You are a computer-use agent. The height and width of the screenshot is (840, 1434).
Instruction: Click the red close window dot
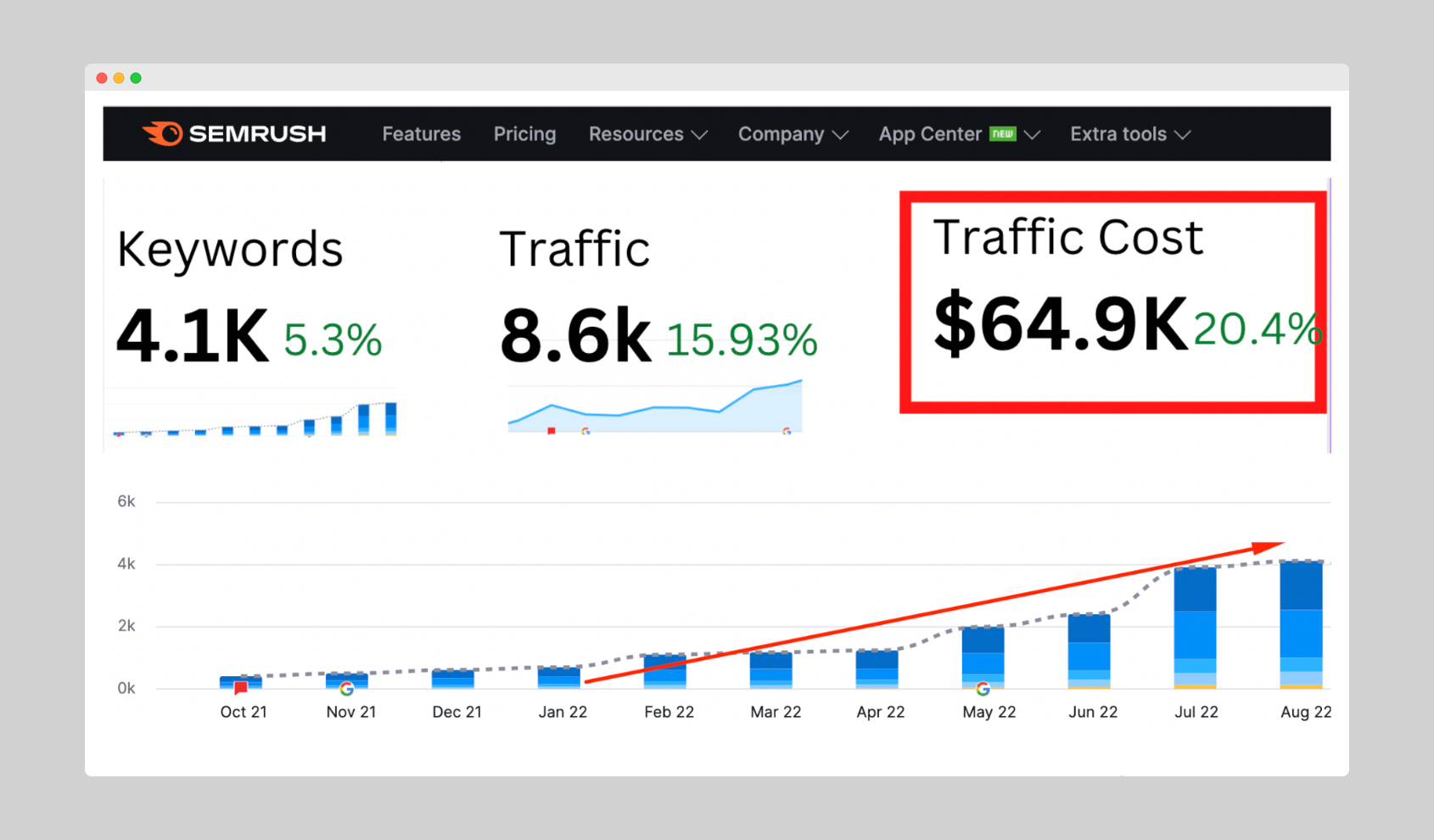click(x=102, y=78)
